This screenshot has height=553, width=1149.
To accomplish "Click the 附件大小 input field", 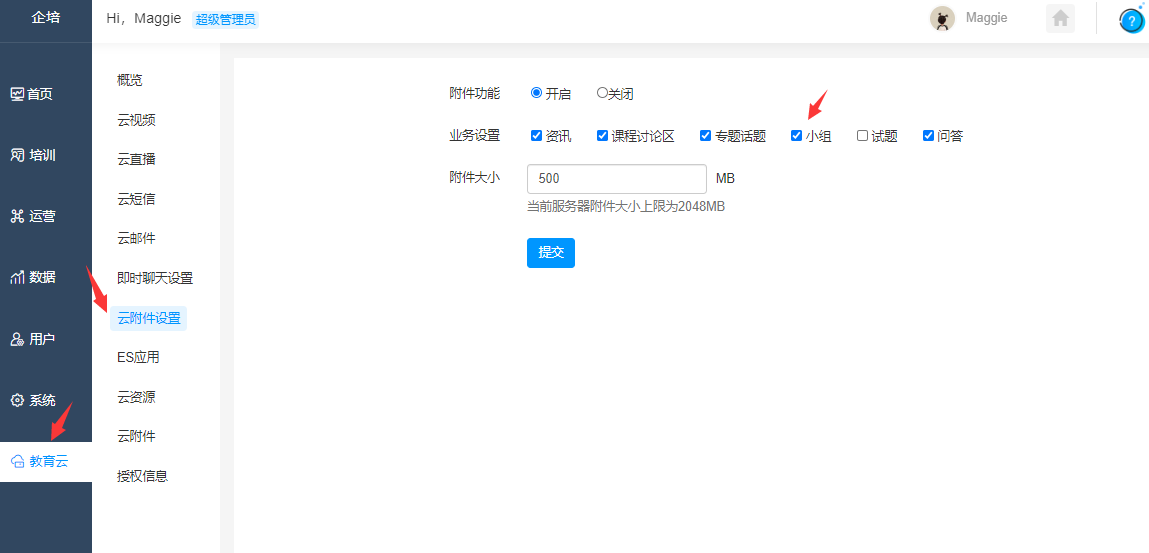I will click(x=617, y=179).
